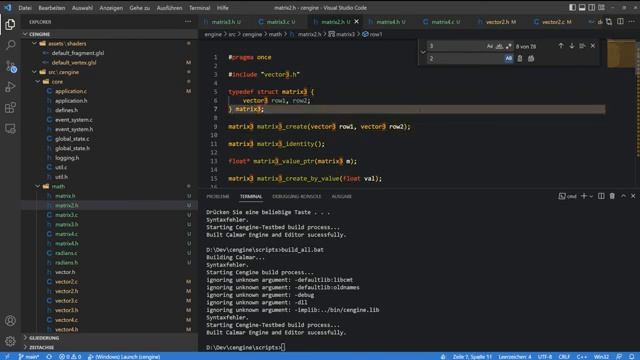Click Zeile 7, Spalte 11 in status bar
Screen dimensions: 640x360
tap(472, 356)
